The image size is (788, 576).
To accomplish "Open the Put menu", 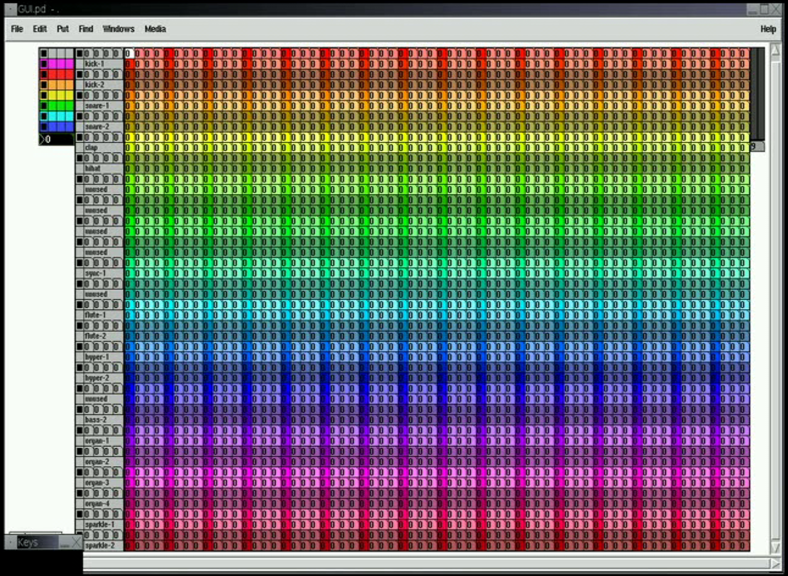I will [63, 29].
